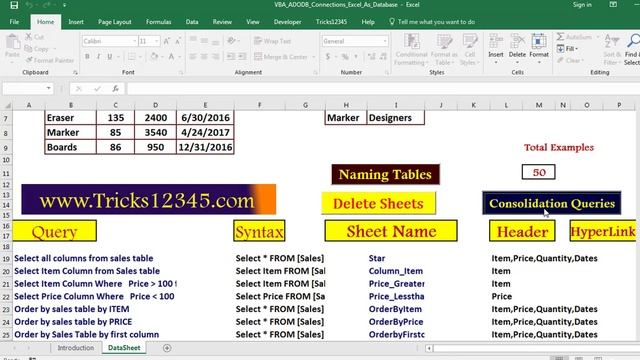Click the Find & Select magnifier

(x=633, y=42)
